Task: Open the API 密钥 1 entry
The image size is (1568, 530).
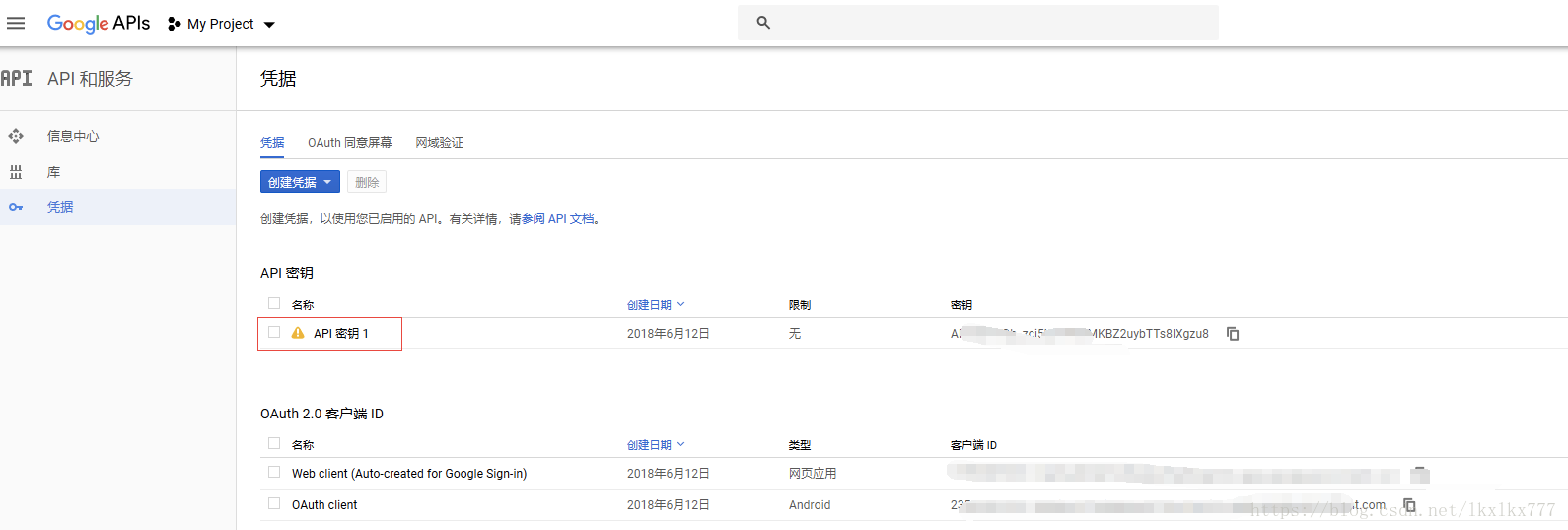Action: (x=341, y=334)
